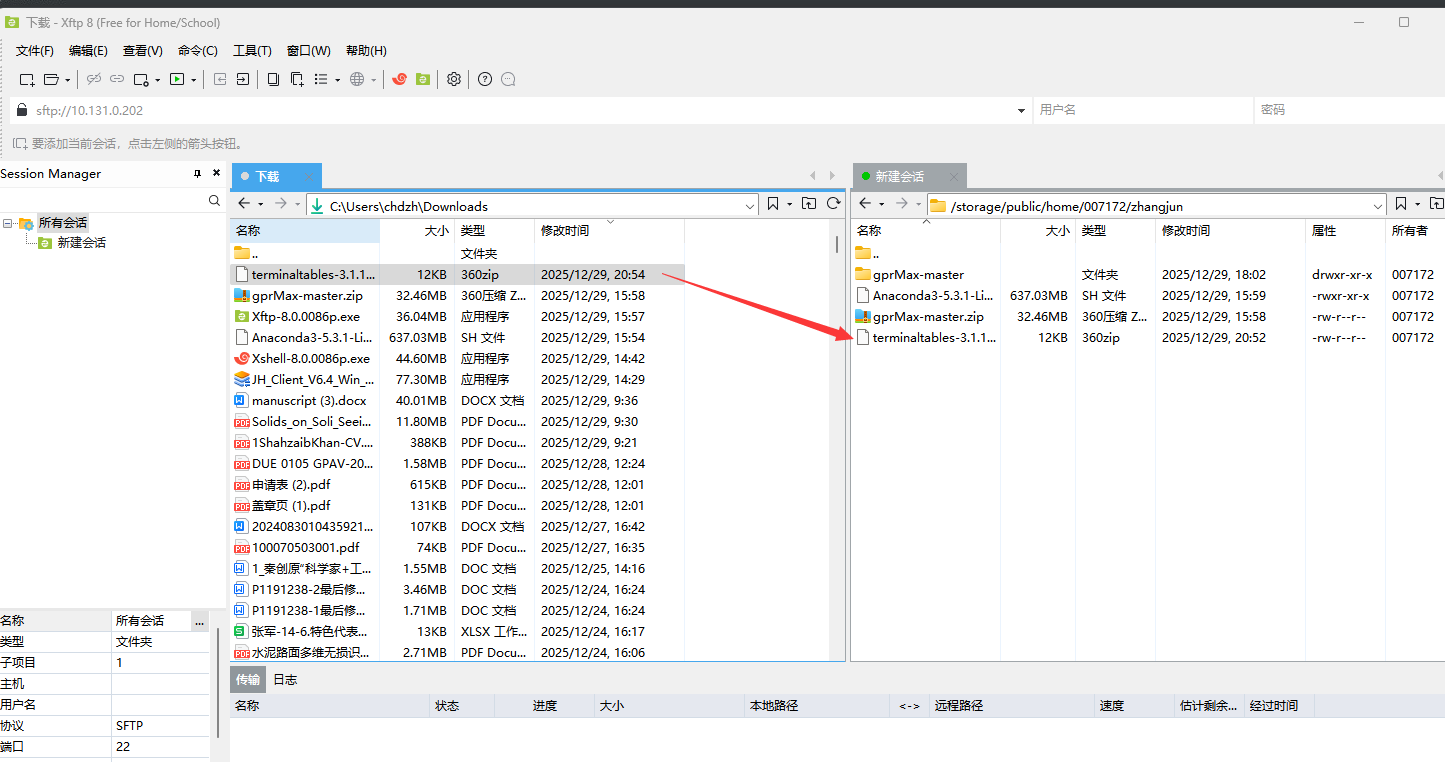Expand the local path C:\Users\chdzh\Downloads dropdown
The width and height of the screenshot is (1445, 762).
point(751,206)
